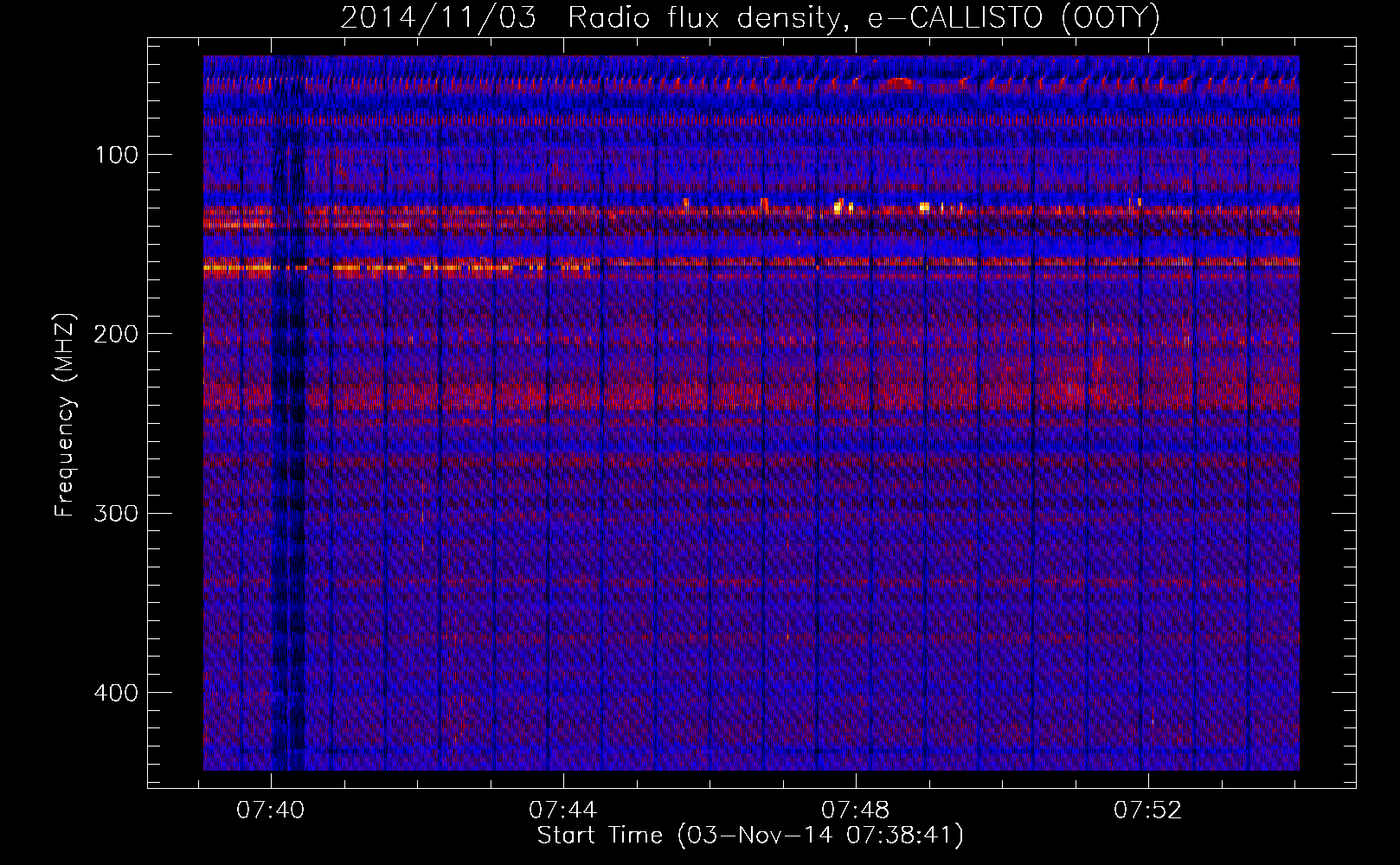Click the plot title '2014/11/03 Radio flux density'
Screen dimensions: 1400x865
pos(749,18)
